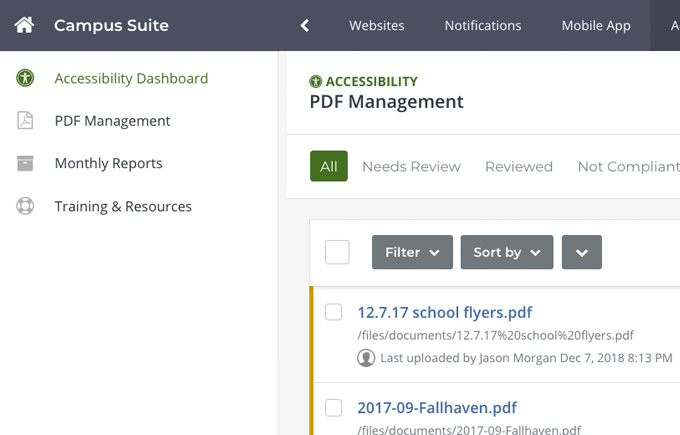Click the Training & Resources lifebuoy icon

pyautogui.click(x=25, y=206)
